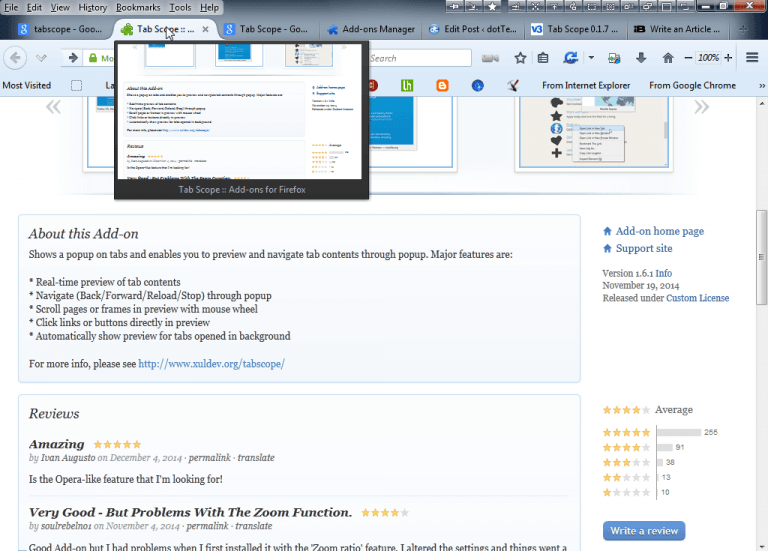Open the Most Visited bookmarks folder

tap(26, 85)
